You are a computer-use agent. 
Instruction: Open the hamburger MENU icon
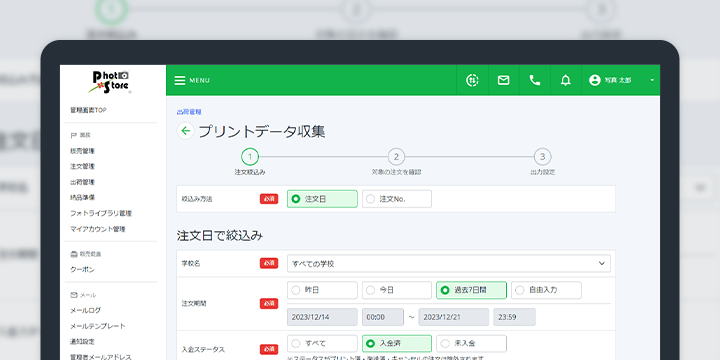point(180,80)
